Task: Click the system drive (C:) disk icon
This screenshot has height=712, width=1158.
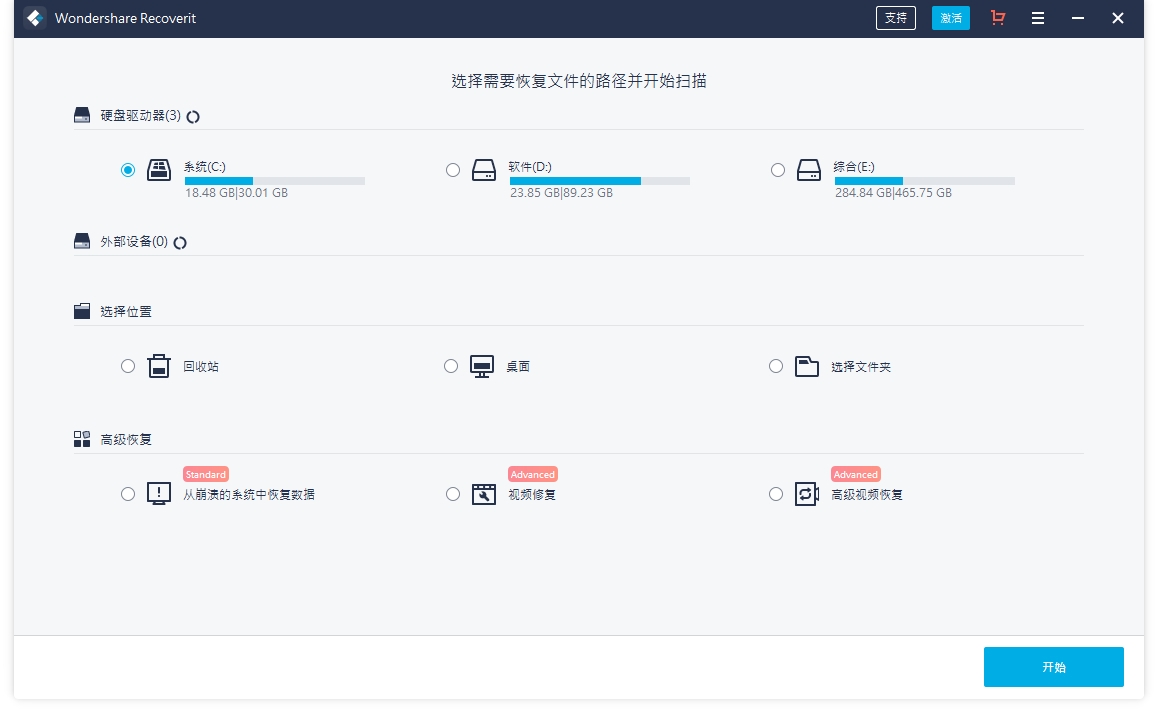Action: [x=158, y=170]
